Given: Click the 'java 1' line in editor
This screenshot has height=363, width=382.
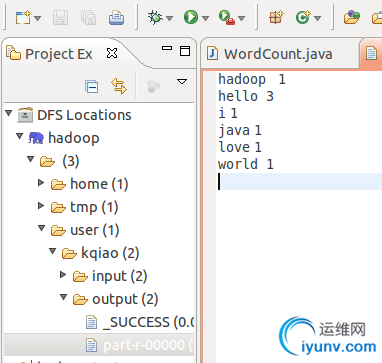Looking at the screenshot, I should pyautogui.click(x=240, y=130).
